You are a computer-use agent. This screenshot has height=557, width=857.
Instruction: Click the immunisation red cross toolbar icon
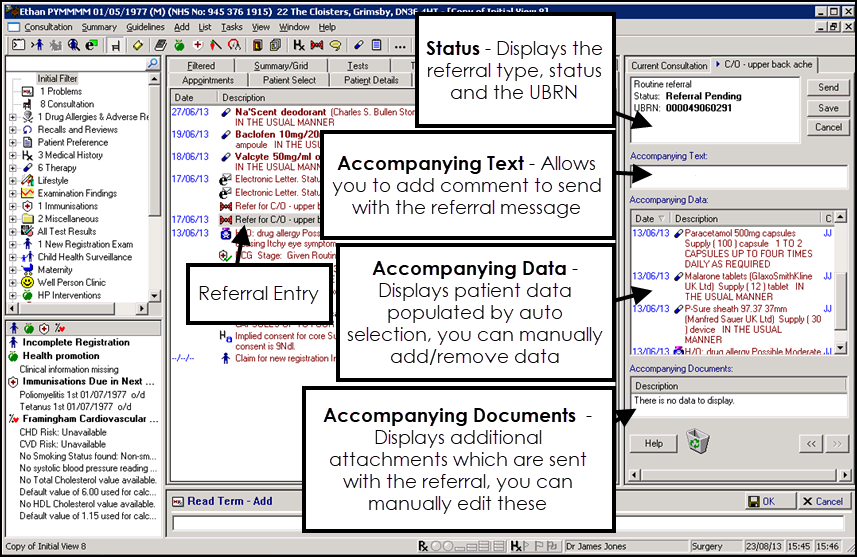(x=197, y=46)
